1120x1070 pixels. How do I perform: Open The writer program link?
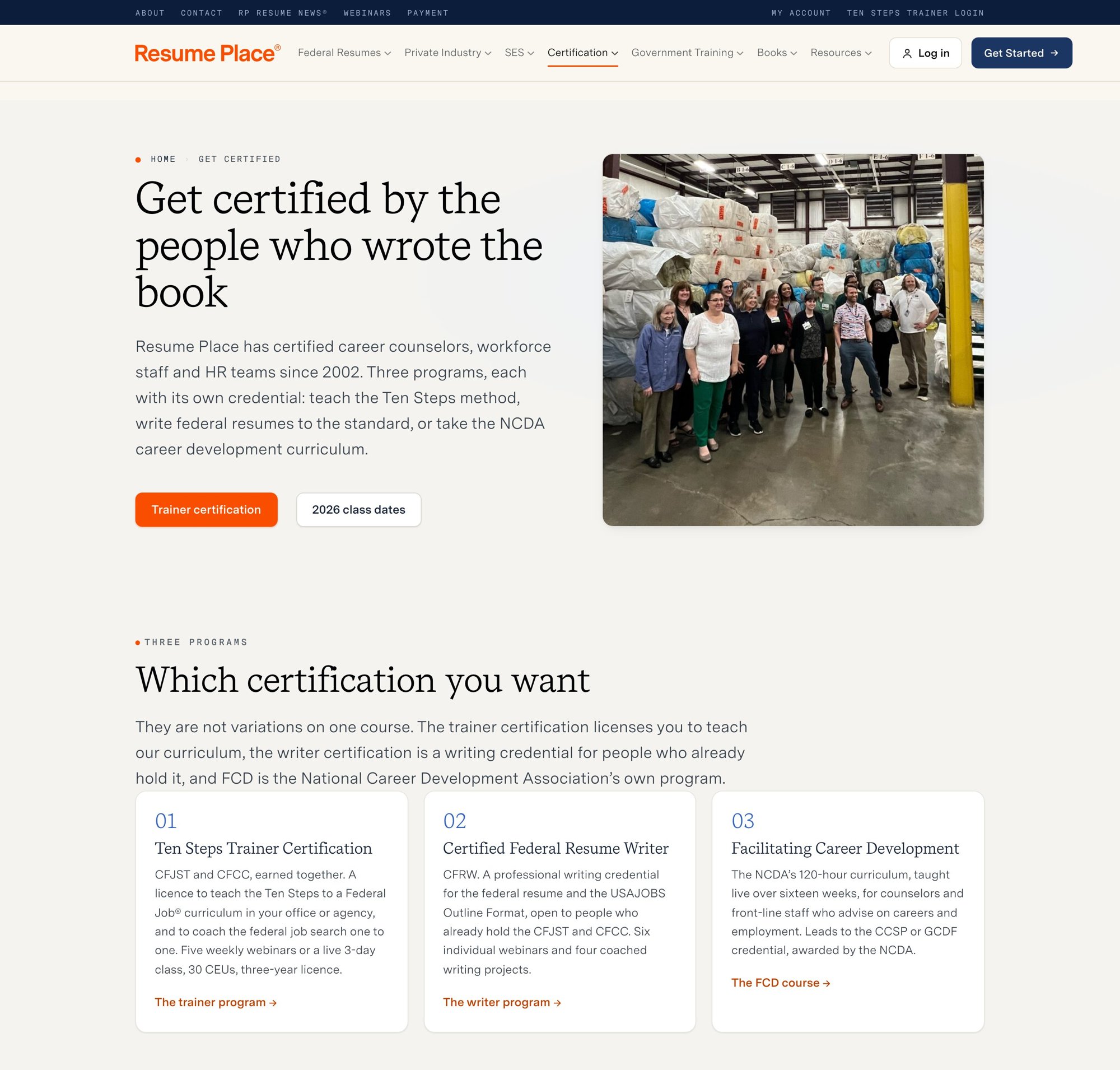click(x=502, y=1002)
